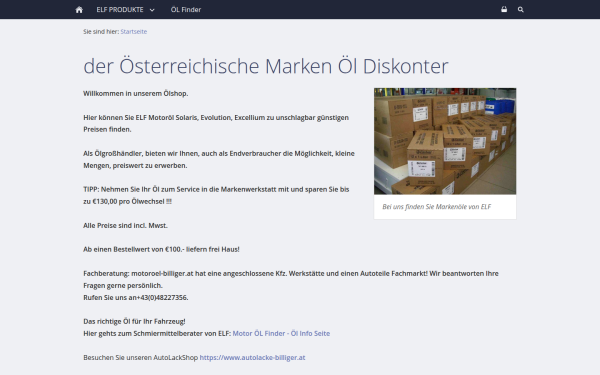This screenshot has height=375, width=600.
Task: Open the shopping cart icon
Action: tap(504, 9)
